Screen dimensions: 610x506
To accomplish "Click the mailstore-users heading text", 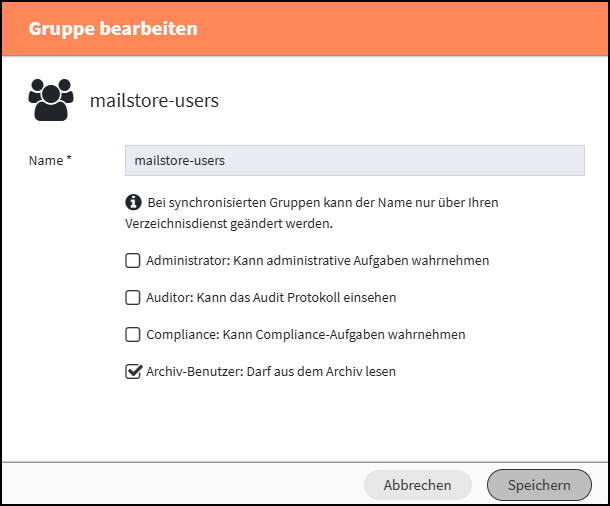I will (x=154, y=101).
